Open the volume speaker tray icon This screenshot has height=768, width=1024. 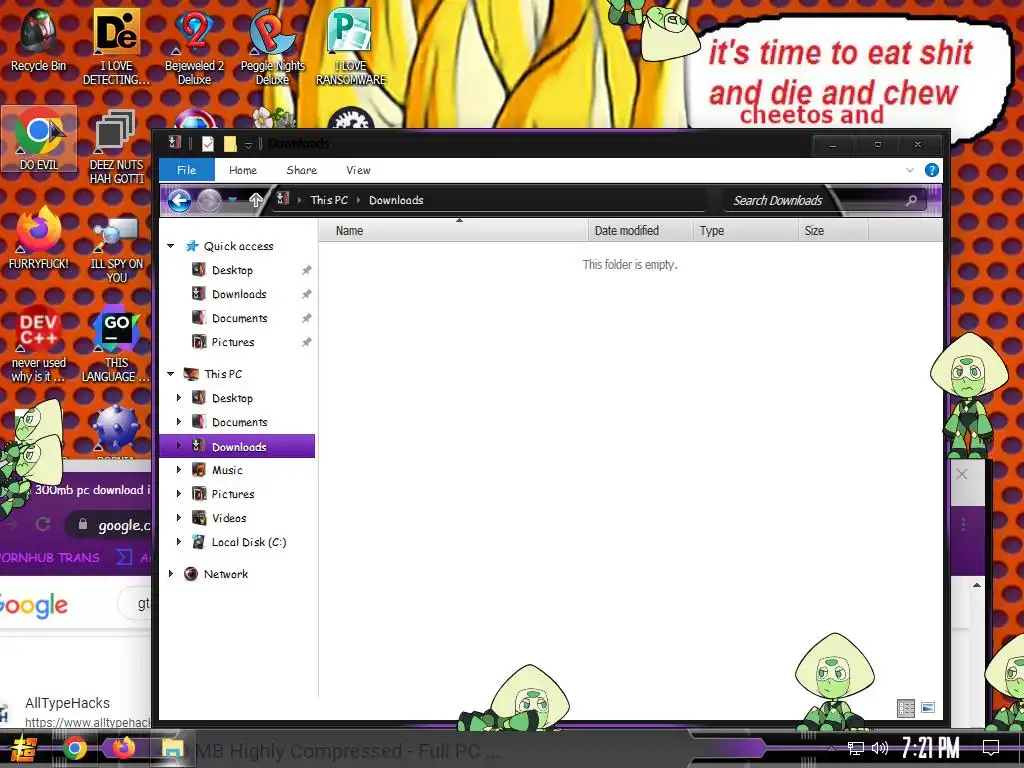[x=880, y=748]
